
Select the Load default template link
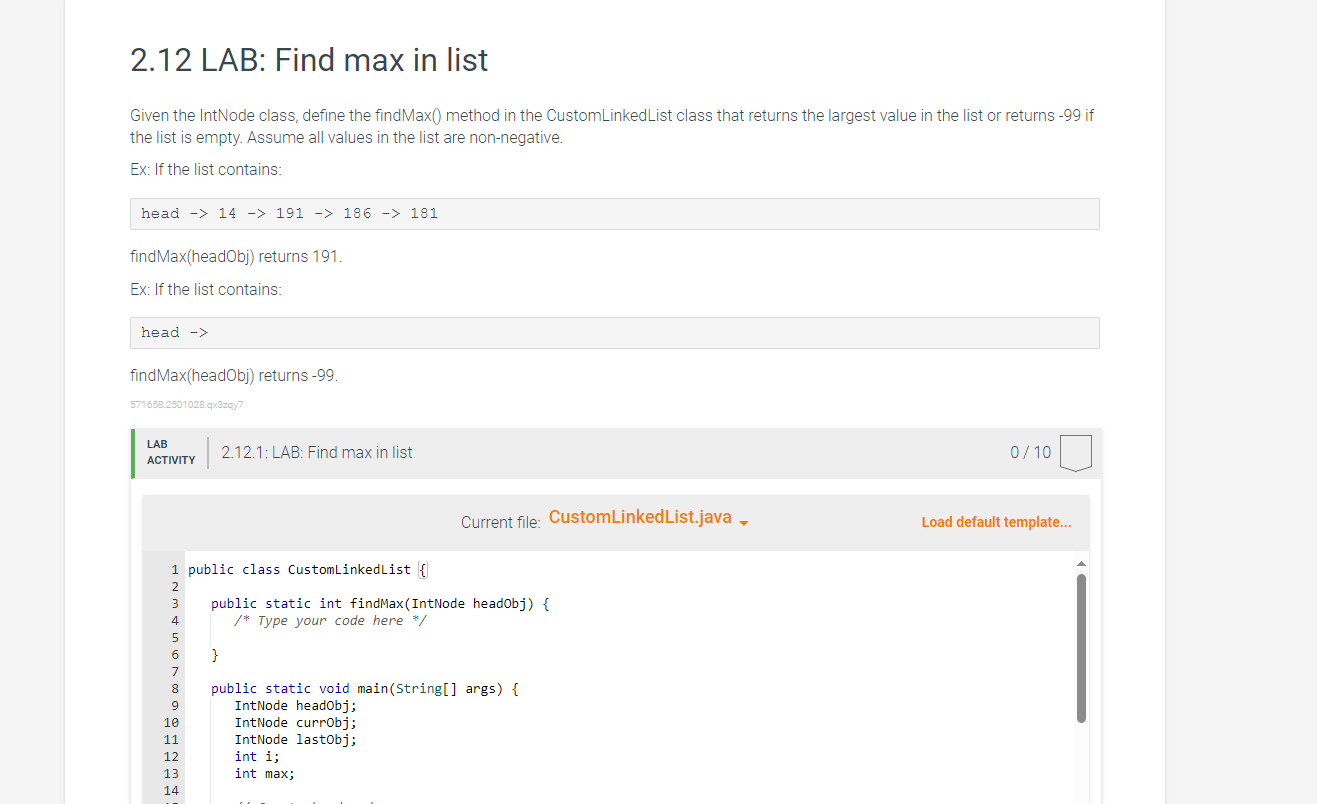click(996, 521)
